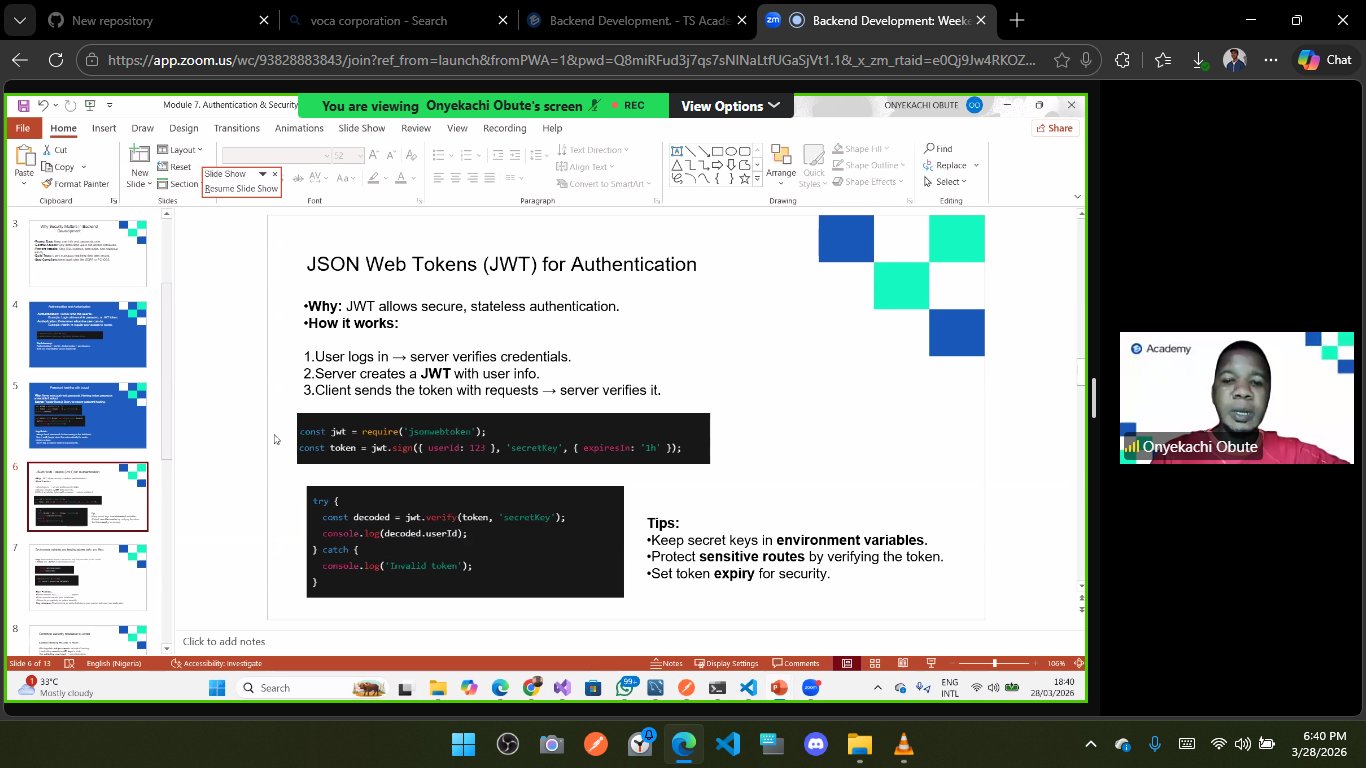Toggle the Notes pane from status bar

pyautogui.click(x=666, y=663)
